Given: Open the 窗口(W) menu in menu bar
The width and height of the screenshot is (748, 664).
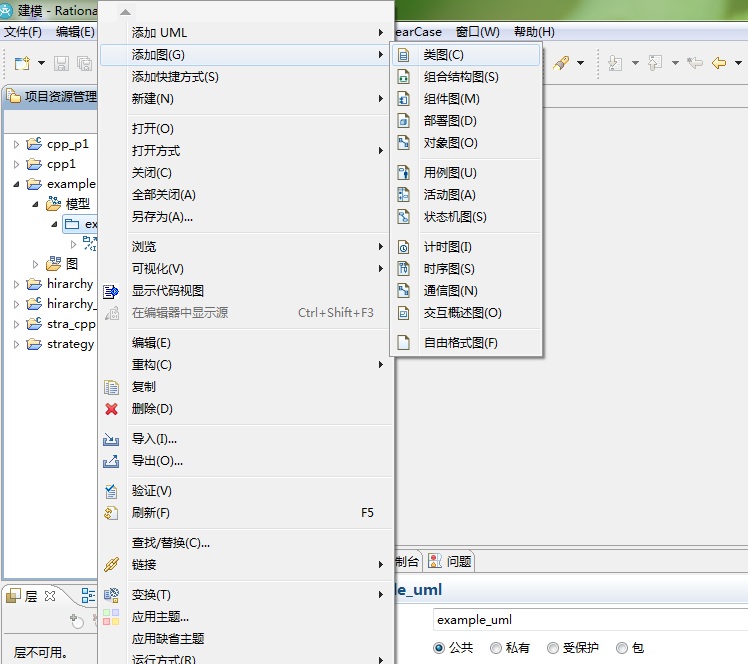Looking at the screenshot, I should pyautogui.click(x=477, y=32).
